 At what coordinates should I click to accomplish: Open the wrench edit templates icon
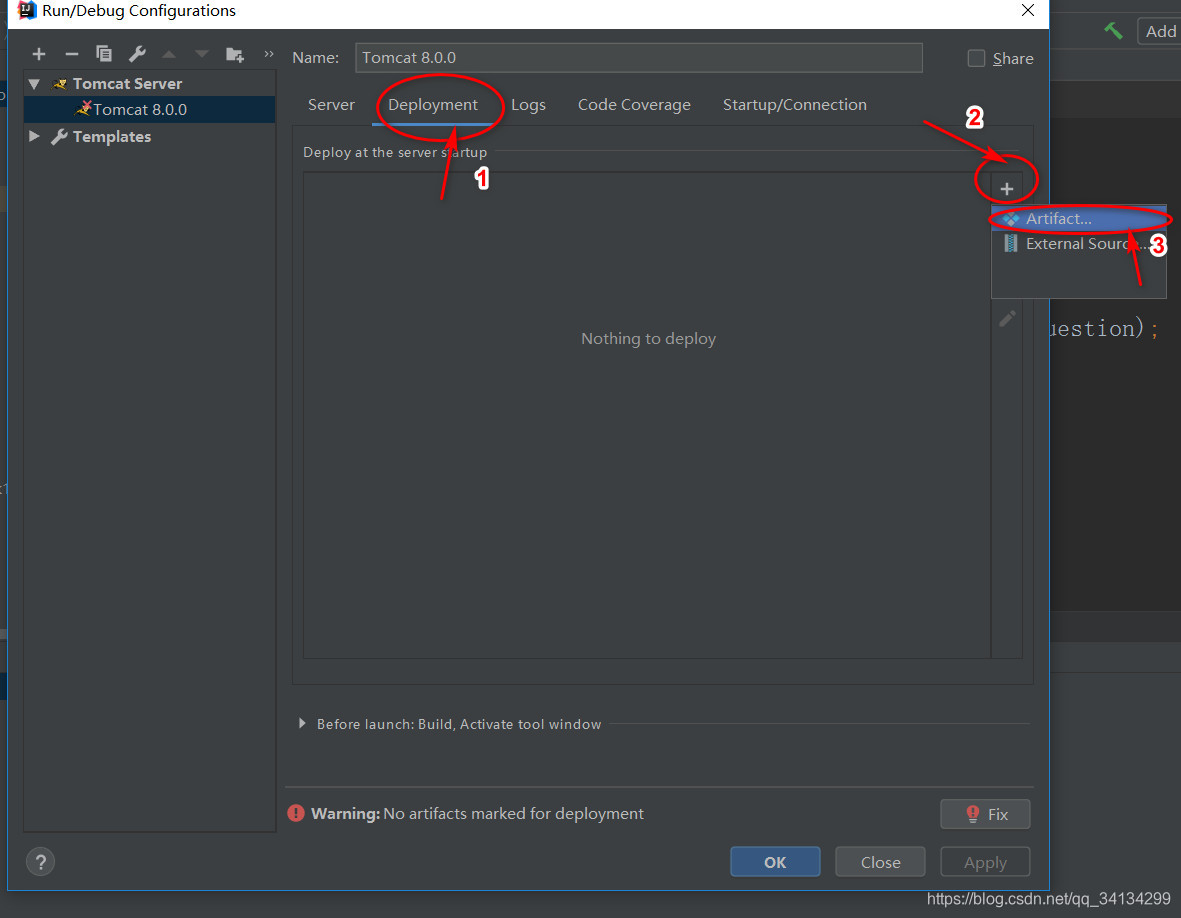point(137,54)
